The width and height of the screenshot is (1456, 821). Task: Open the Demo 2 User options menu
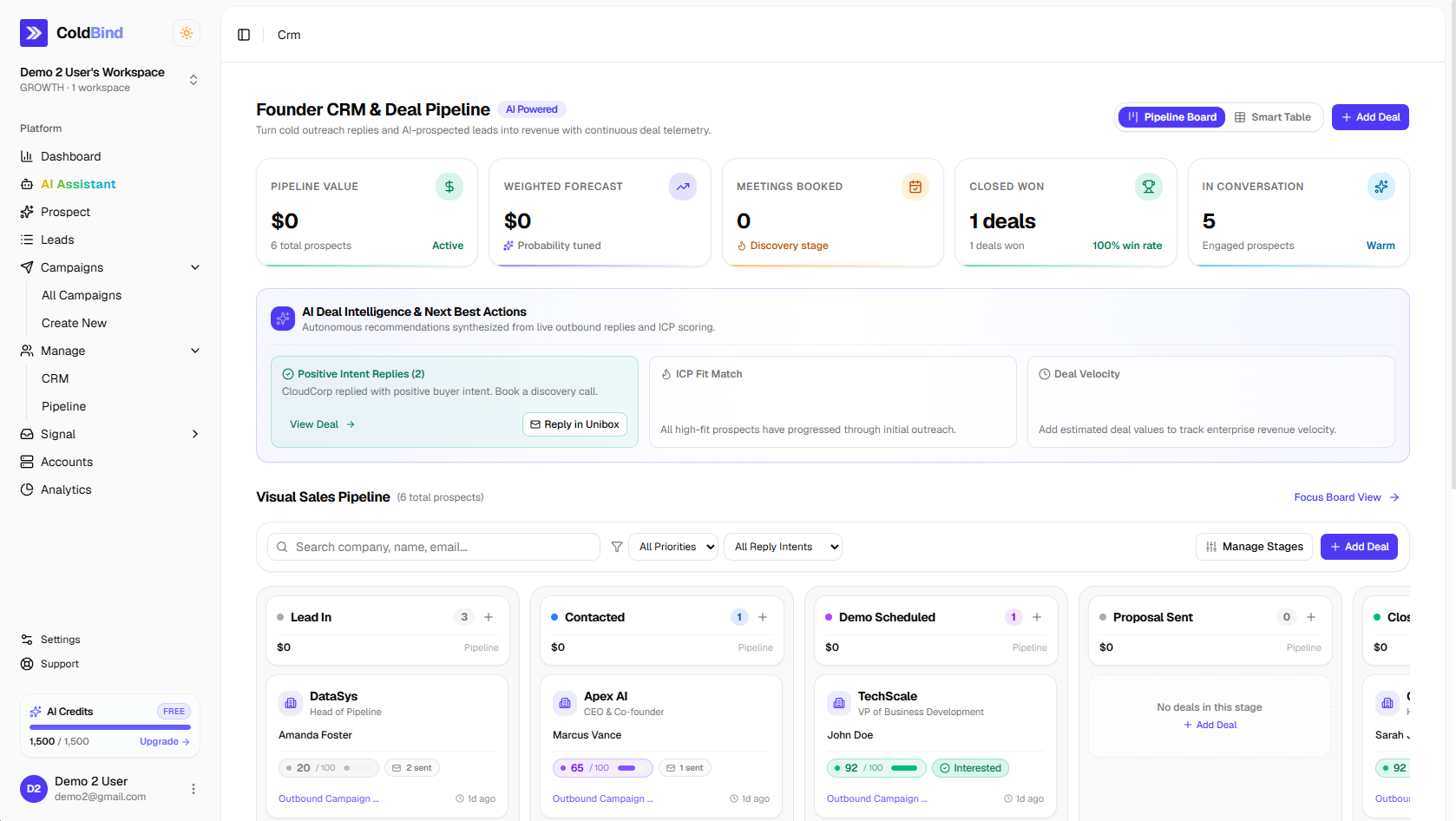(193, 789)
